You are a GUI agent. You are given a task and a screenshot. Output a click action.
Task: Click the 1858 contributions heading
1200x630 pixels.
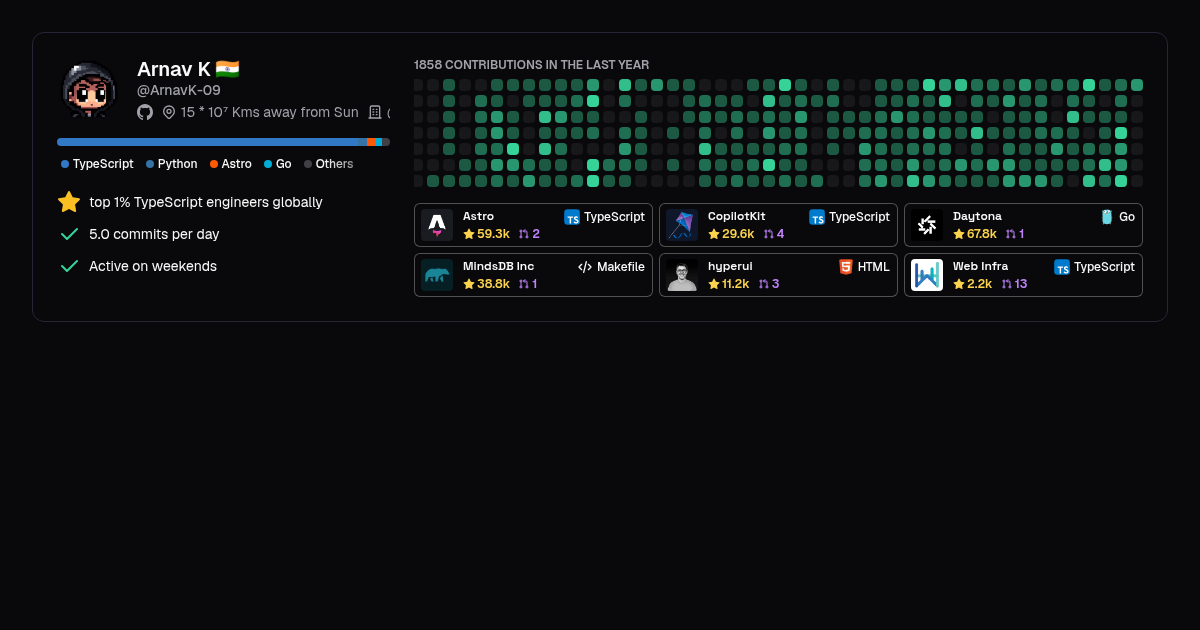(x=531, y=65)
